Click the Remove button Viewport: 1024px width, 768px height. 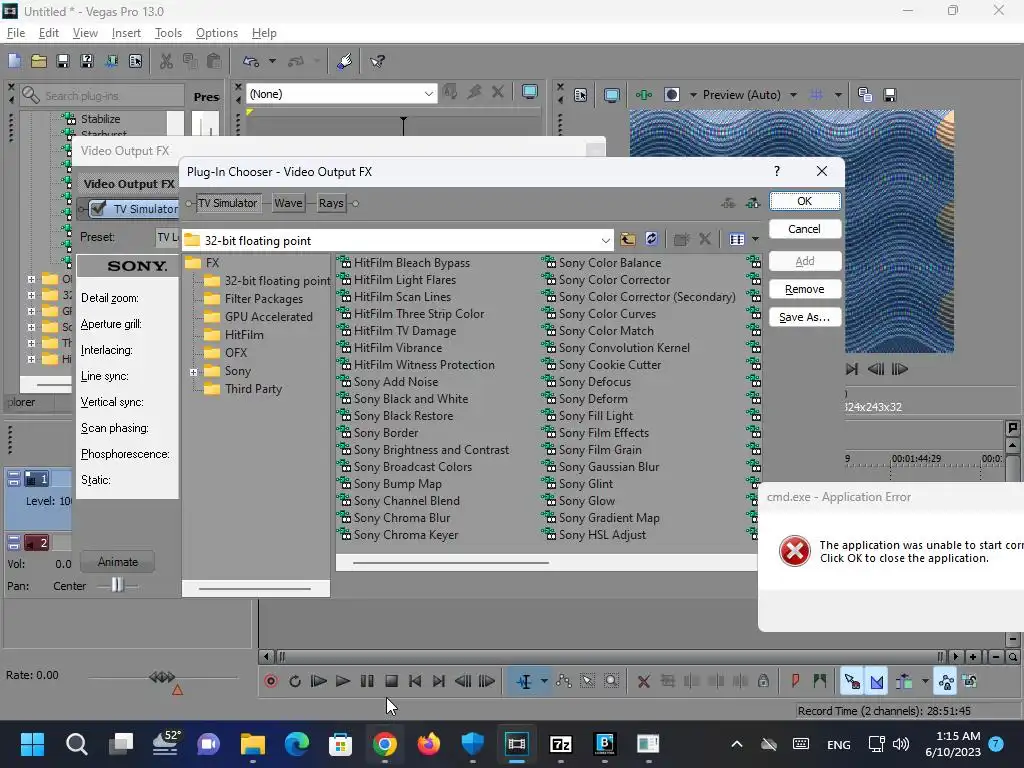(805, 289)
